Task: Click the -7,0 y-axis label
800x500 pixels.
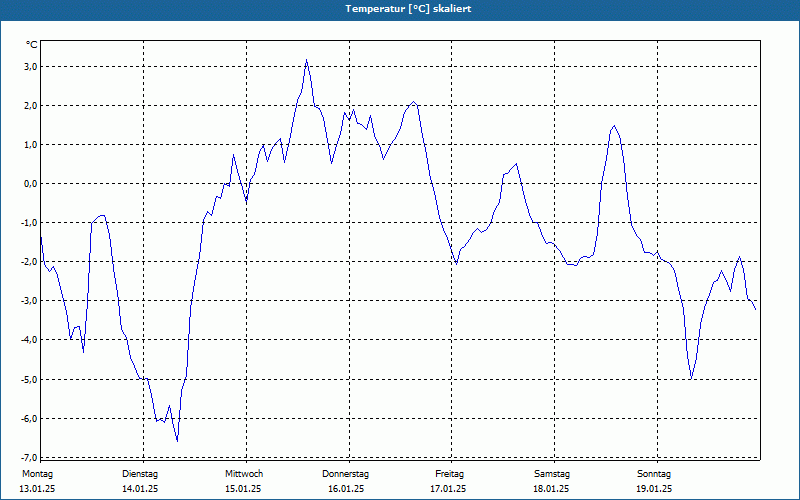Action: click(x=30, y=457)
